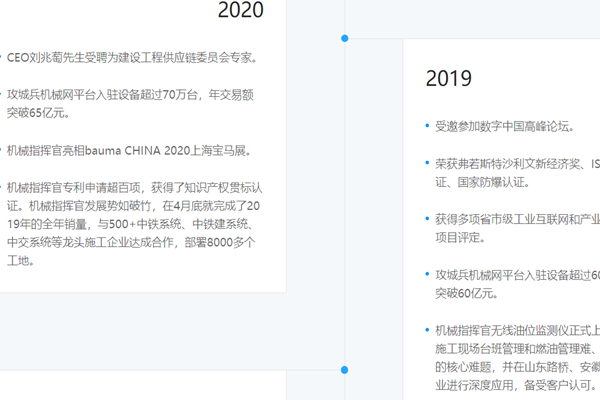
Task: Select the 2019 year heading
Action: coord(449,78)
